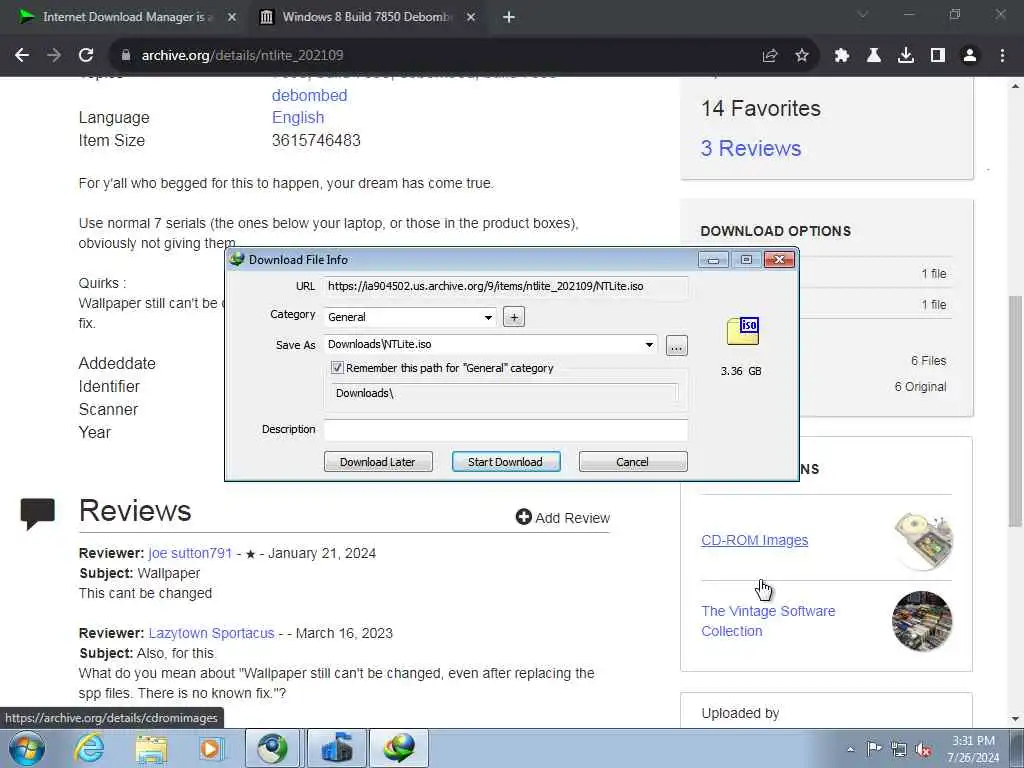
Task: Click the 6 Original text in download options
Action: 920,387
